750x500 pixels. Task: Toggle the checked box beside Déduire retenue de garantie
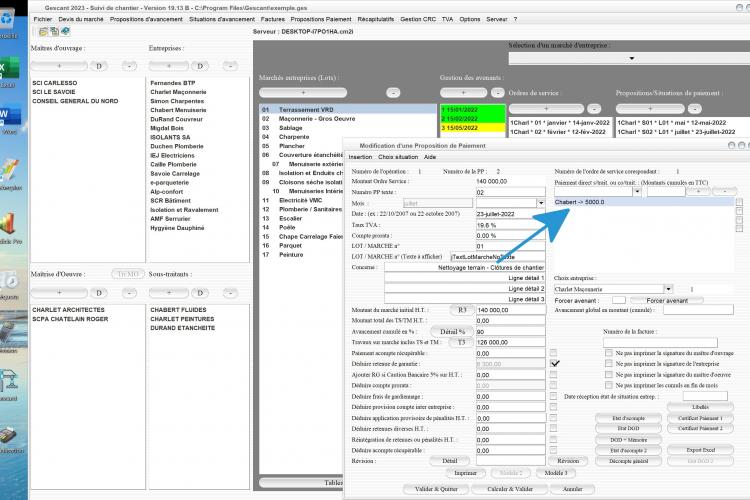click(x=554, y=364)
